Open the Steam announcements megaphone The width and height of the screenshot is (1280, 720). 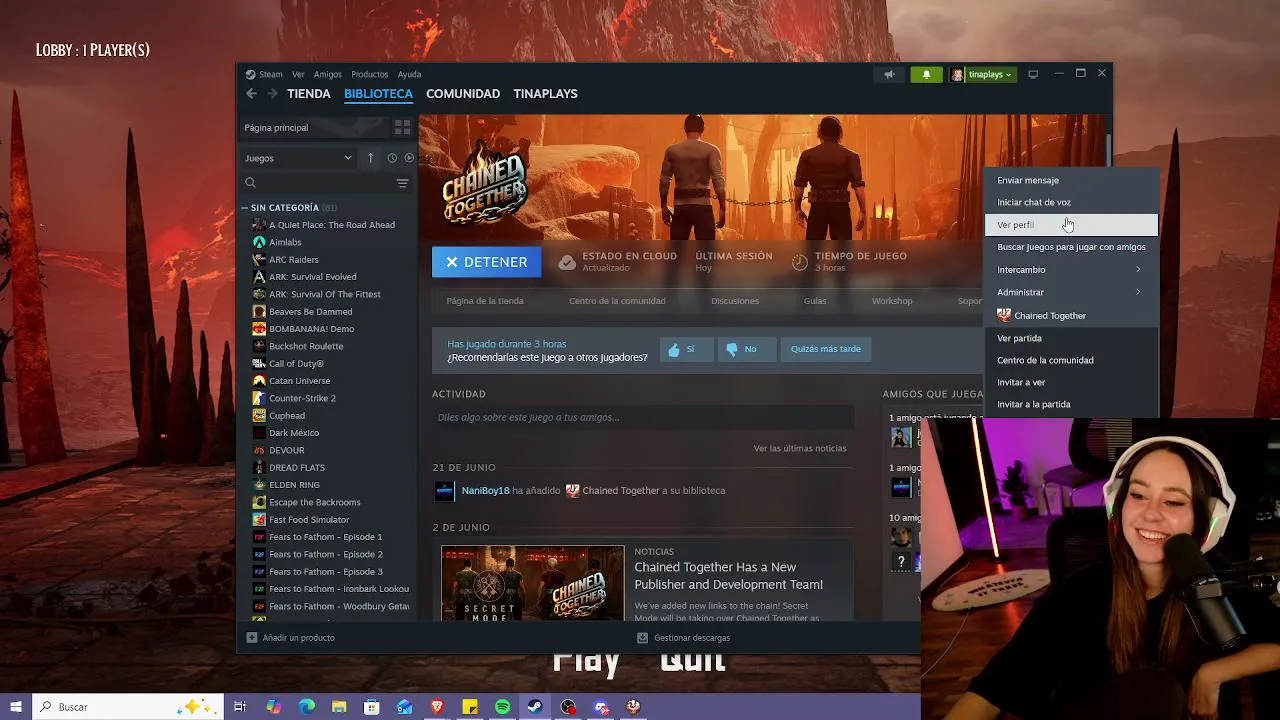889,74
